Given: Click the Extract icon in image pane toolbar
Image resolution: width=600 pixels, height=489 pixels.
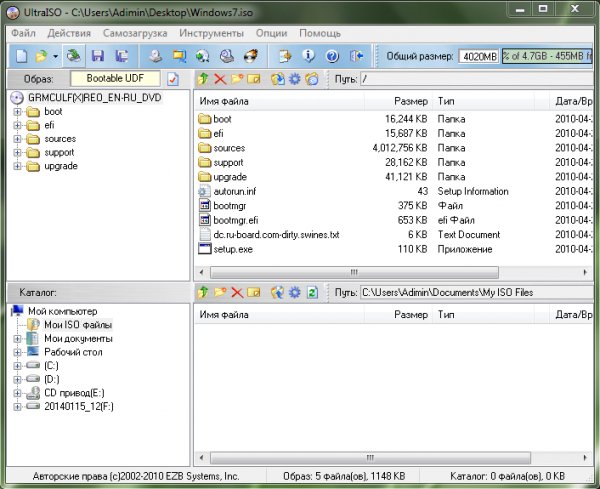Looking at the screenshot, I should coord(278,79).
